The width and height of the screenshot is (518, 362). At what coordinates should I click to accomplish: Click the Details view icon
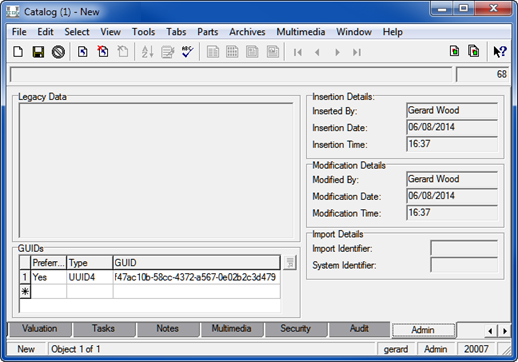213,52
